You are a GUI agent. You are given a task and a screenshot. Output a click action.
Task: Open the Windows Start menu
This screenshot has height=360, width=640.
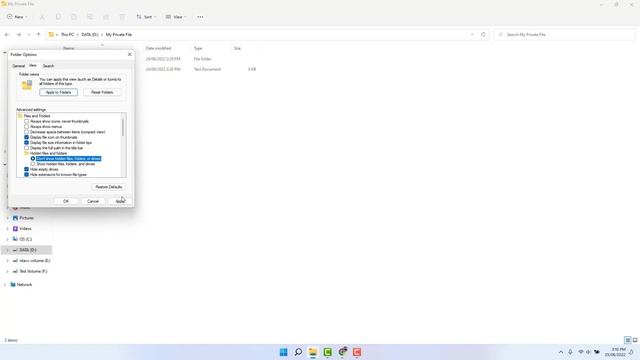(x=283, y=352)
